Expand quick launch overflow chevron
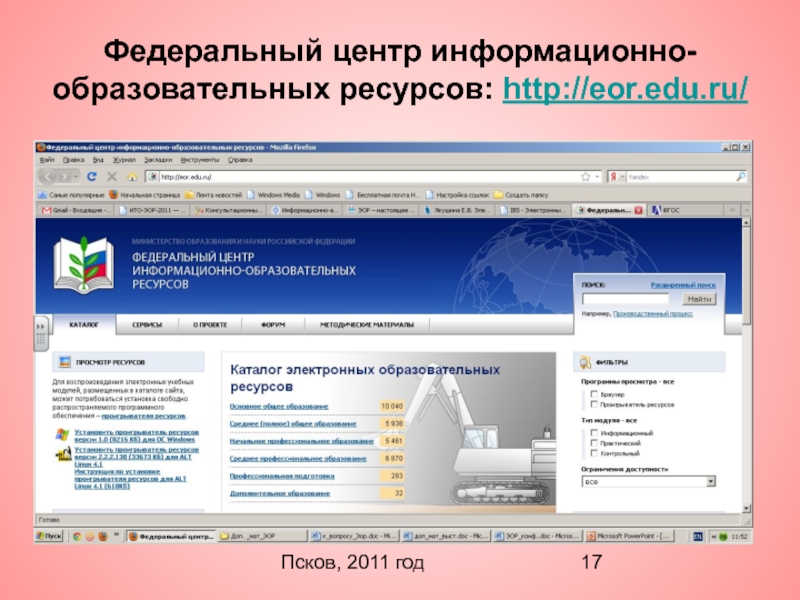The height and width of the screenshot is (600, 800). [x=116, y=535]
